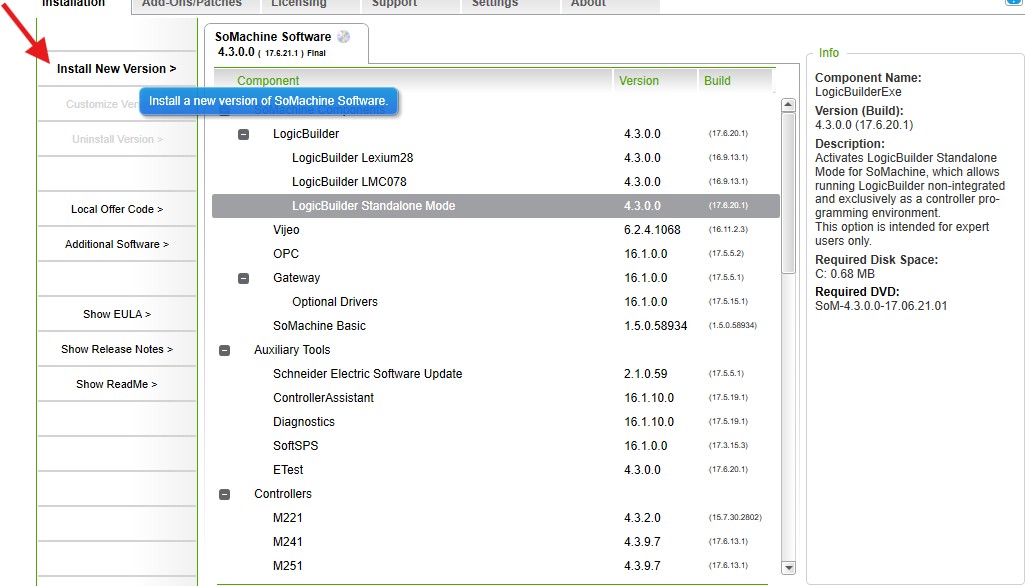This screenshot has width=1025, height=586.
Task: Collapse the Auxiliary Tools group
Action: tap(224, 351)
